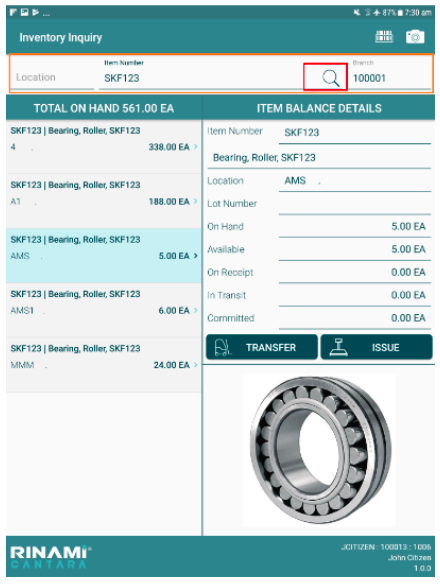The height and width of the screenshot is (585, 440).
Task: Click On Hand value 5.00 EA
Action: tap(408, 226)
